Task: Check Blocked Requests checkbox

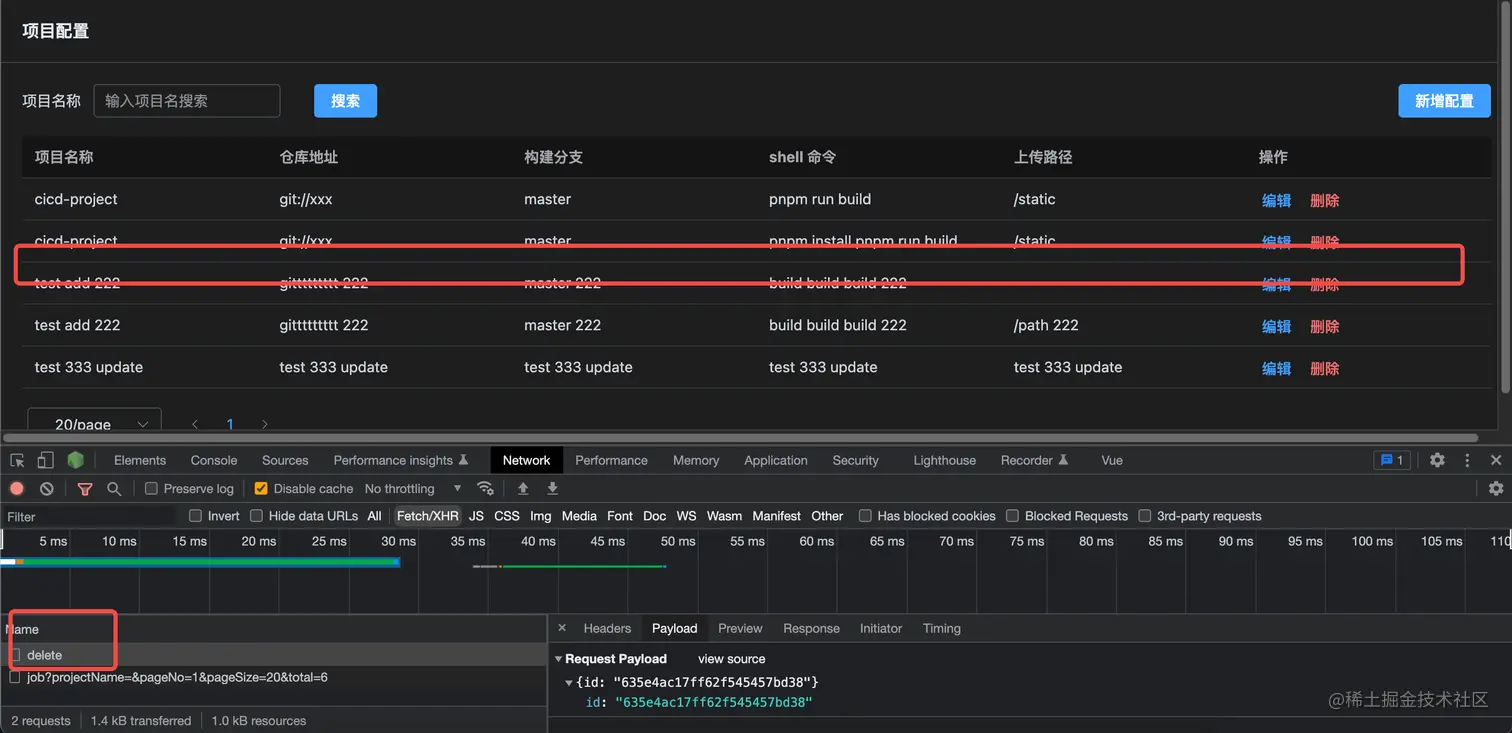Action: click(x=1012, y=516)
